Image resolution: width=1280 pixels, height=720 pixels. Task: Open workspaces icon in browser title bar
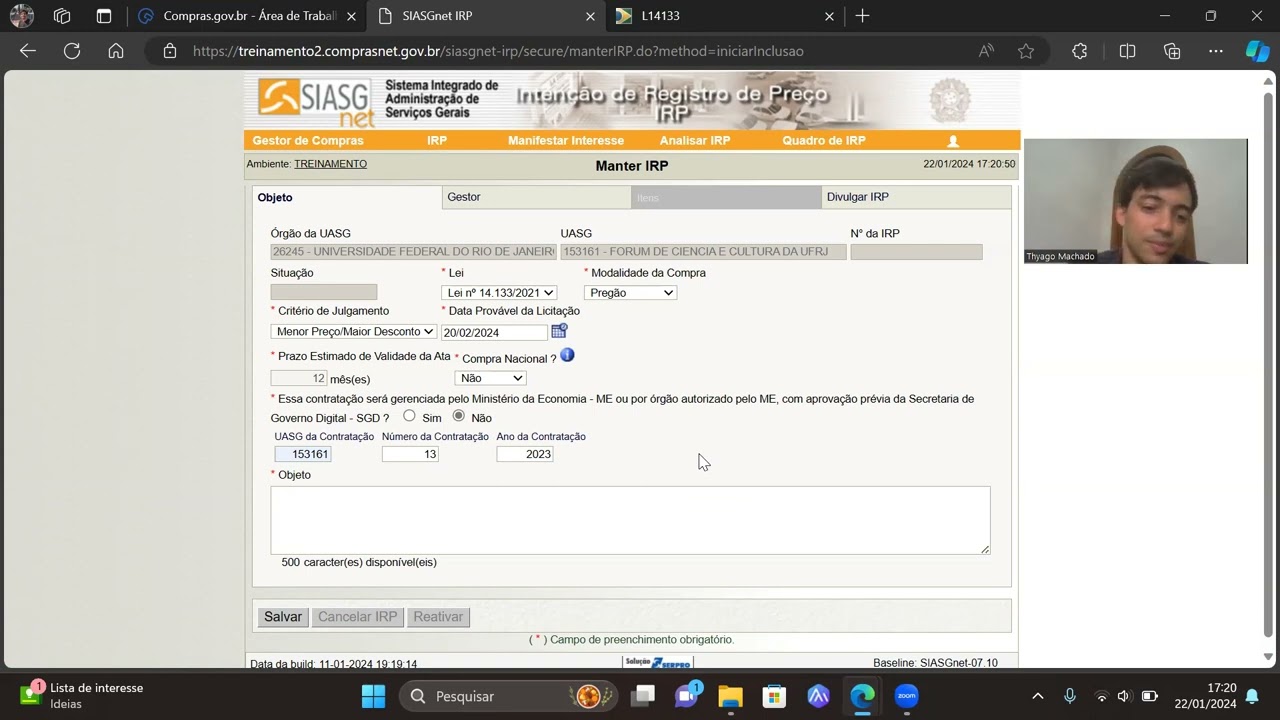[62, 16]
